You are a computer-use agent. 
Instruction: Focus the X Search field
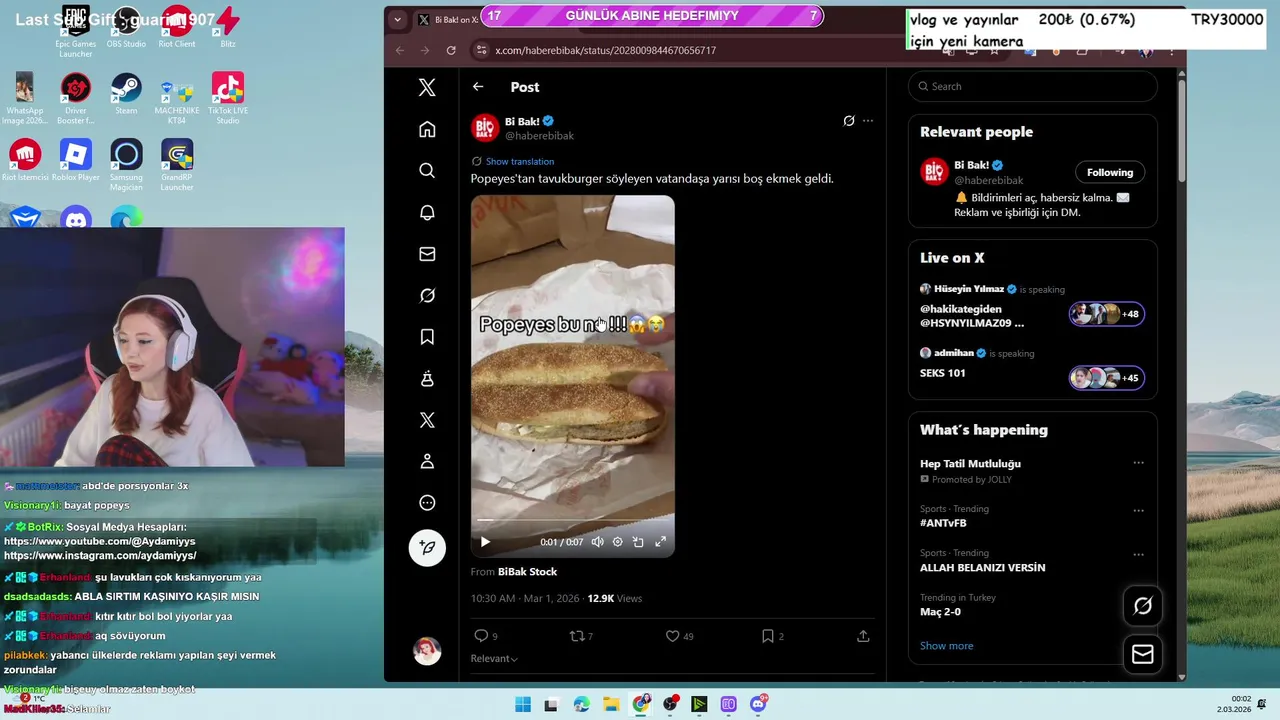tap(1033, 87)
